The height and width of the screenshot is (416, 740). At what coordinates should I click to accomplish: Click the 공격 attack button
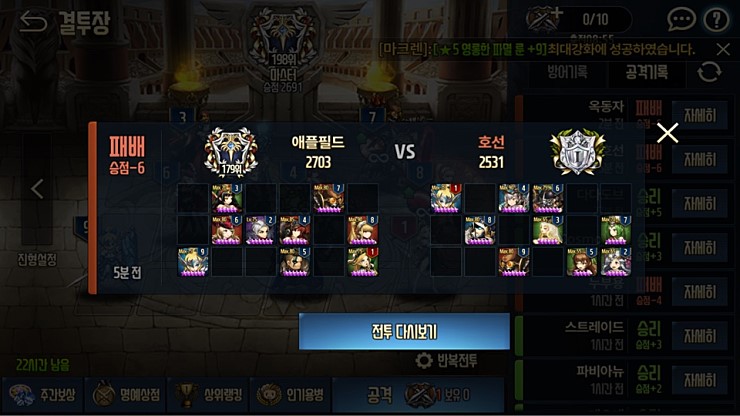(418, 395)
